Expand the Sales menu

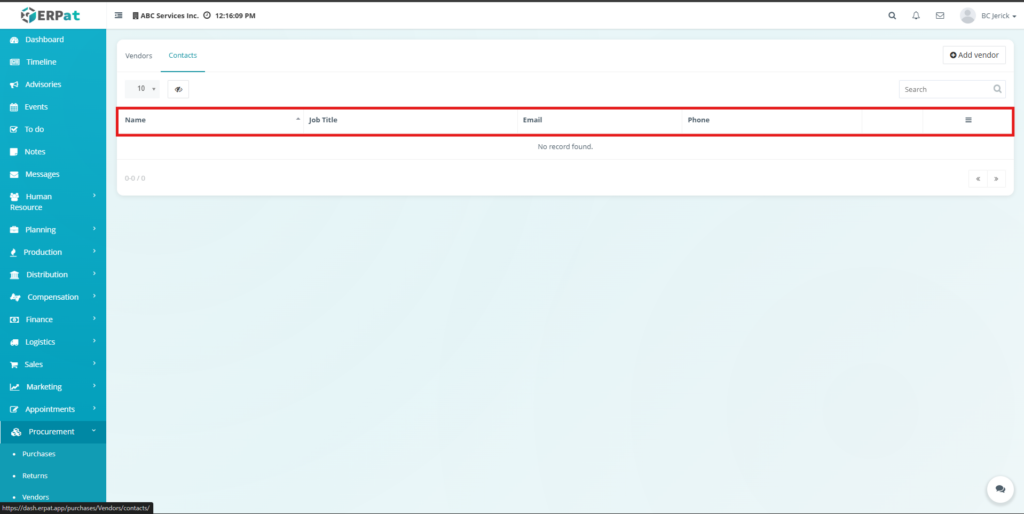pos(53,364)
